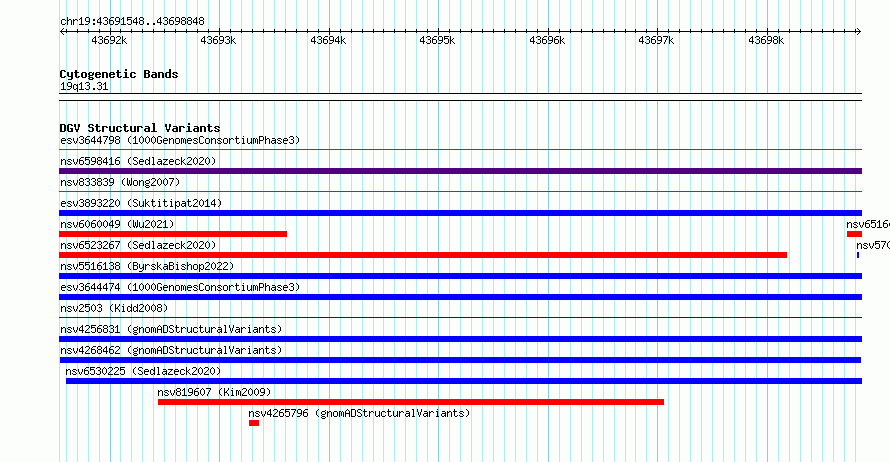Select the esv3893220 blue variant bar
Image resolution: width=890 pixels, height=462 pixels.
click(460, 213)
